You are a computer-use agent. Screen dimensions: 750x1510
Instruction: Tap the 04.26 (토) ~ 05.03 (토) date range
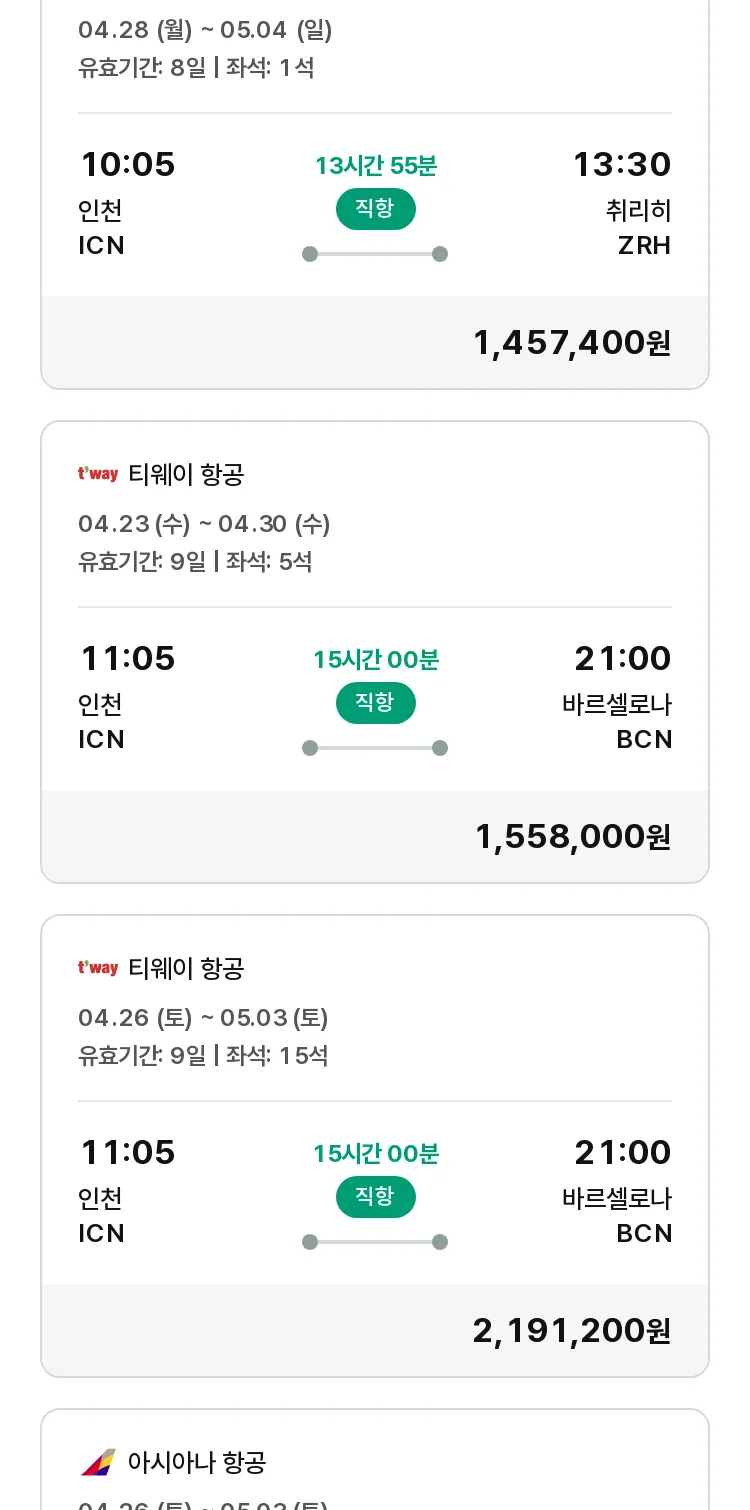pos(203,1018)
